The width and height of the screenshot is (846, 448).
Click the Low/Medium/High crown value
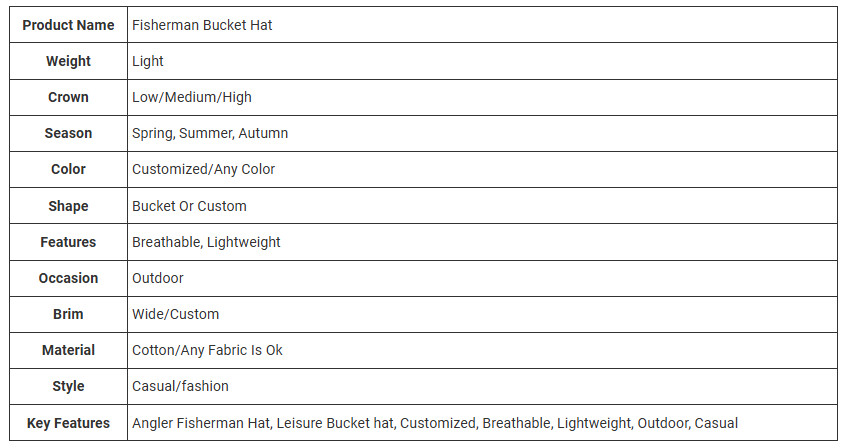192,97
